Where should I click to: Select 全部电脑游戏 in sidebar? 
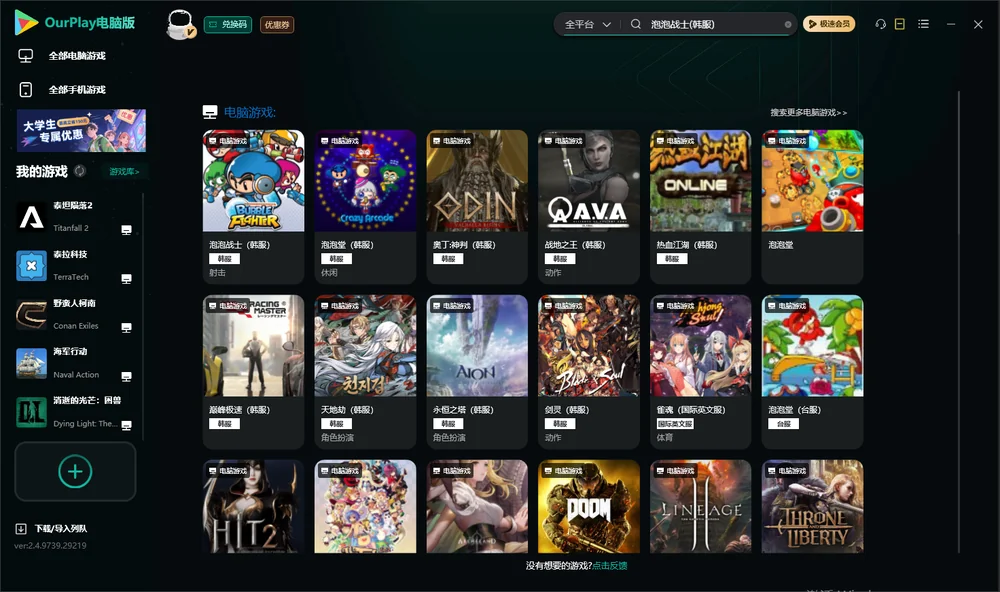coord(77,56)
